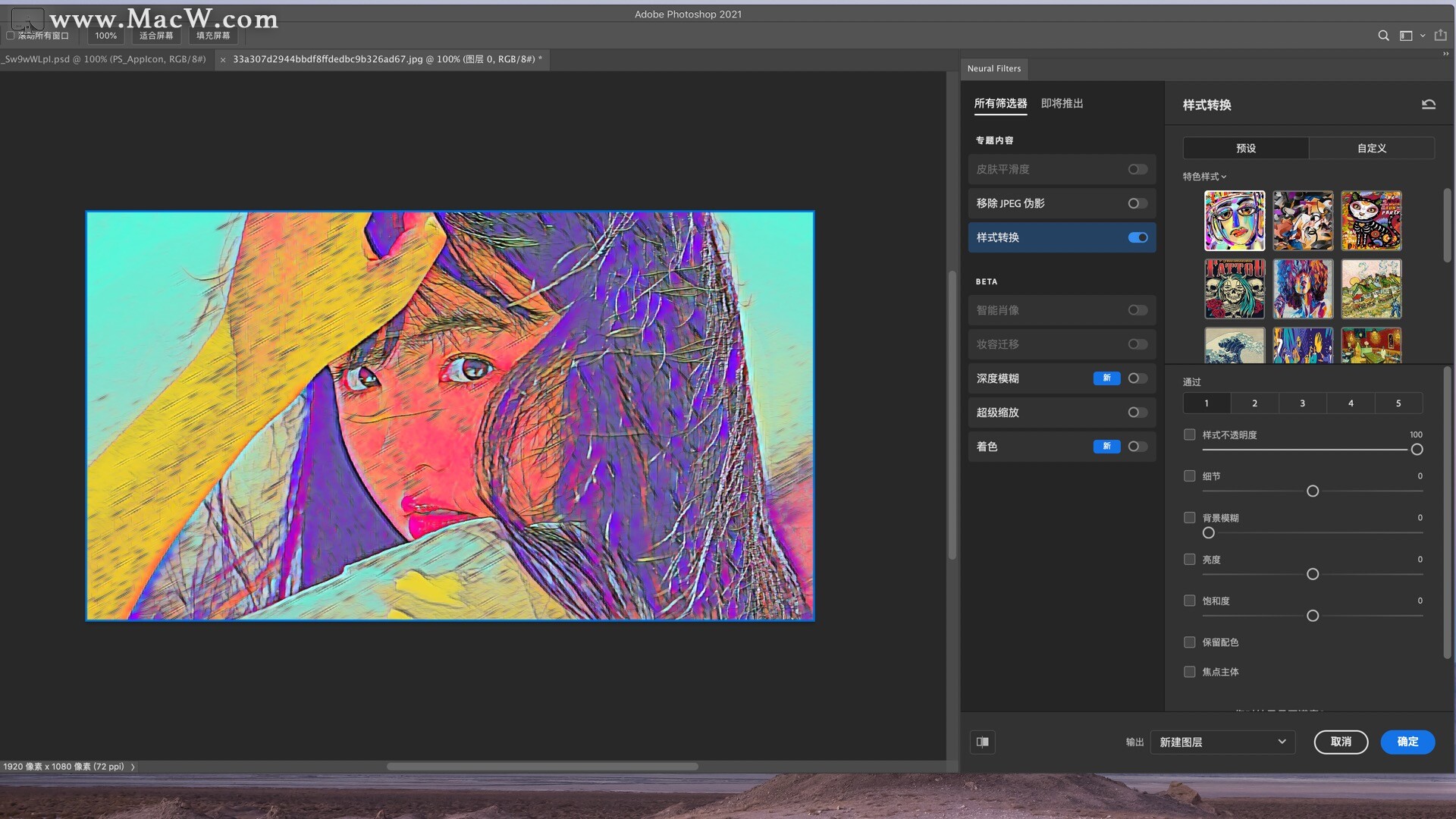The image size is (1456, 819).
Task: Click the 细节 slider handle
Action: (x=1313, y=491)
